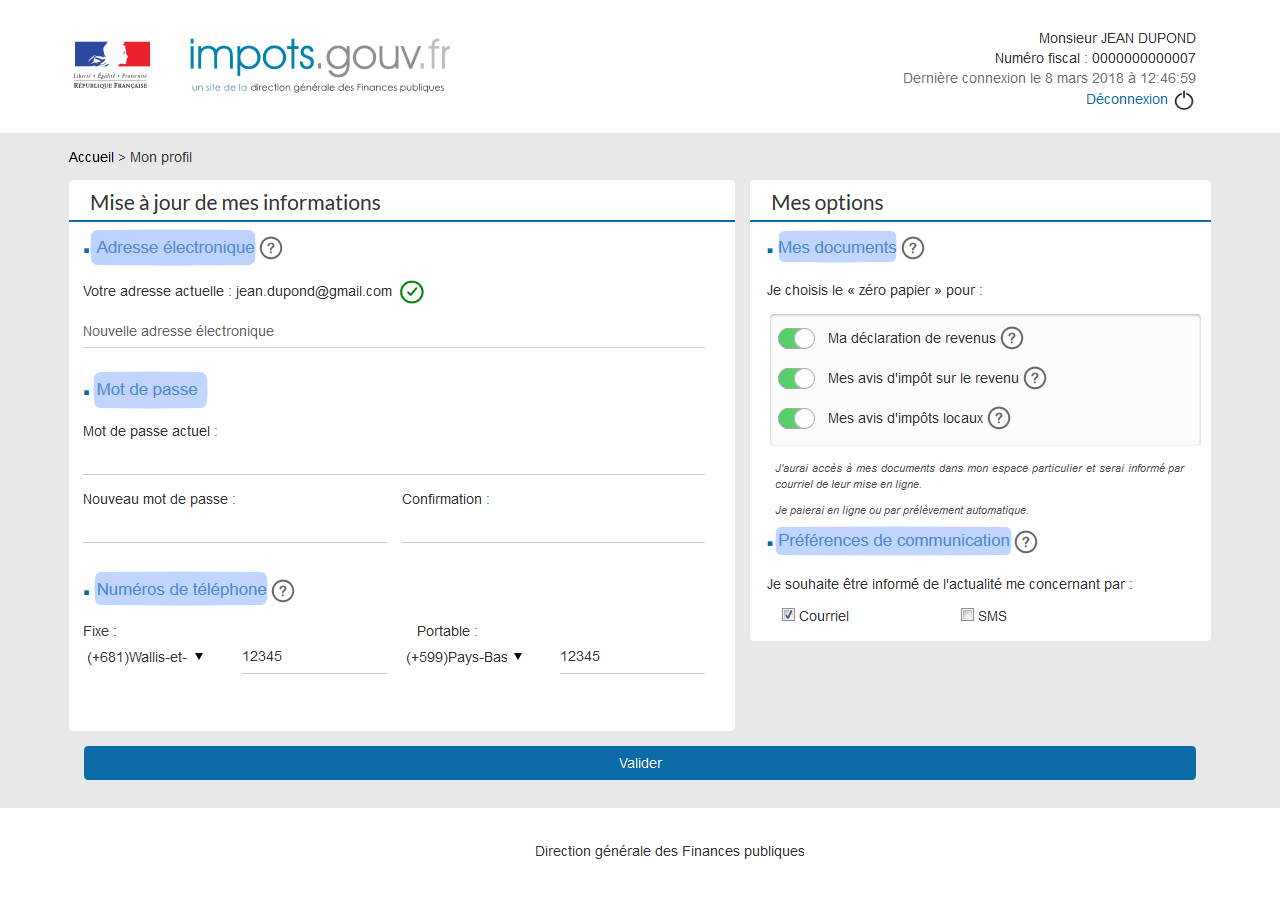Click the note Je paierai en ligne ou par prélèvement

(x=901, y=510)
